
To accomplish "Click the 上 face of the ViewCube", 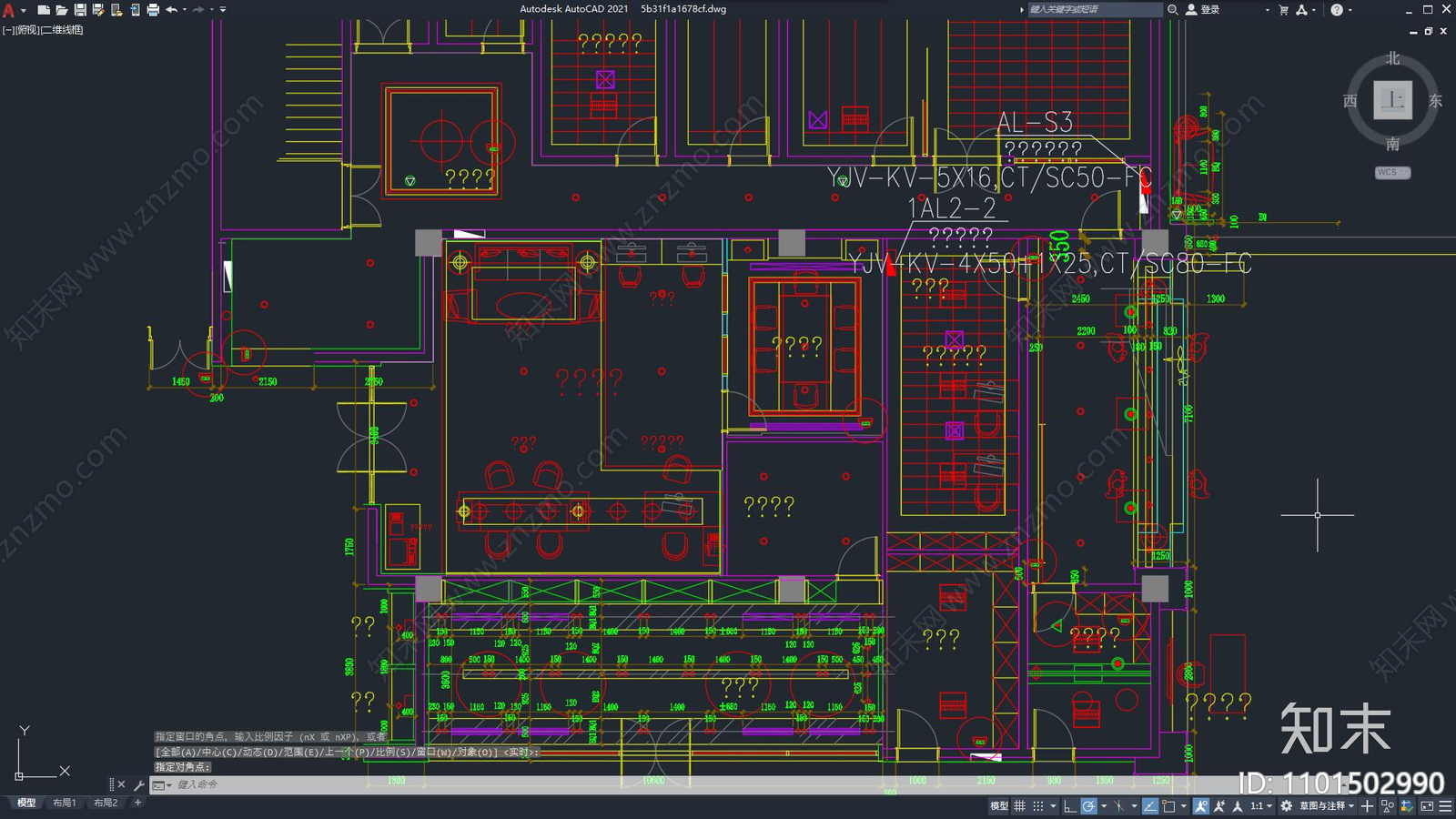I will pos(1392,100).
